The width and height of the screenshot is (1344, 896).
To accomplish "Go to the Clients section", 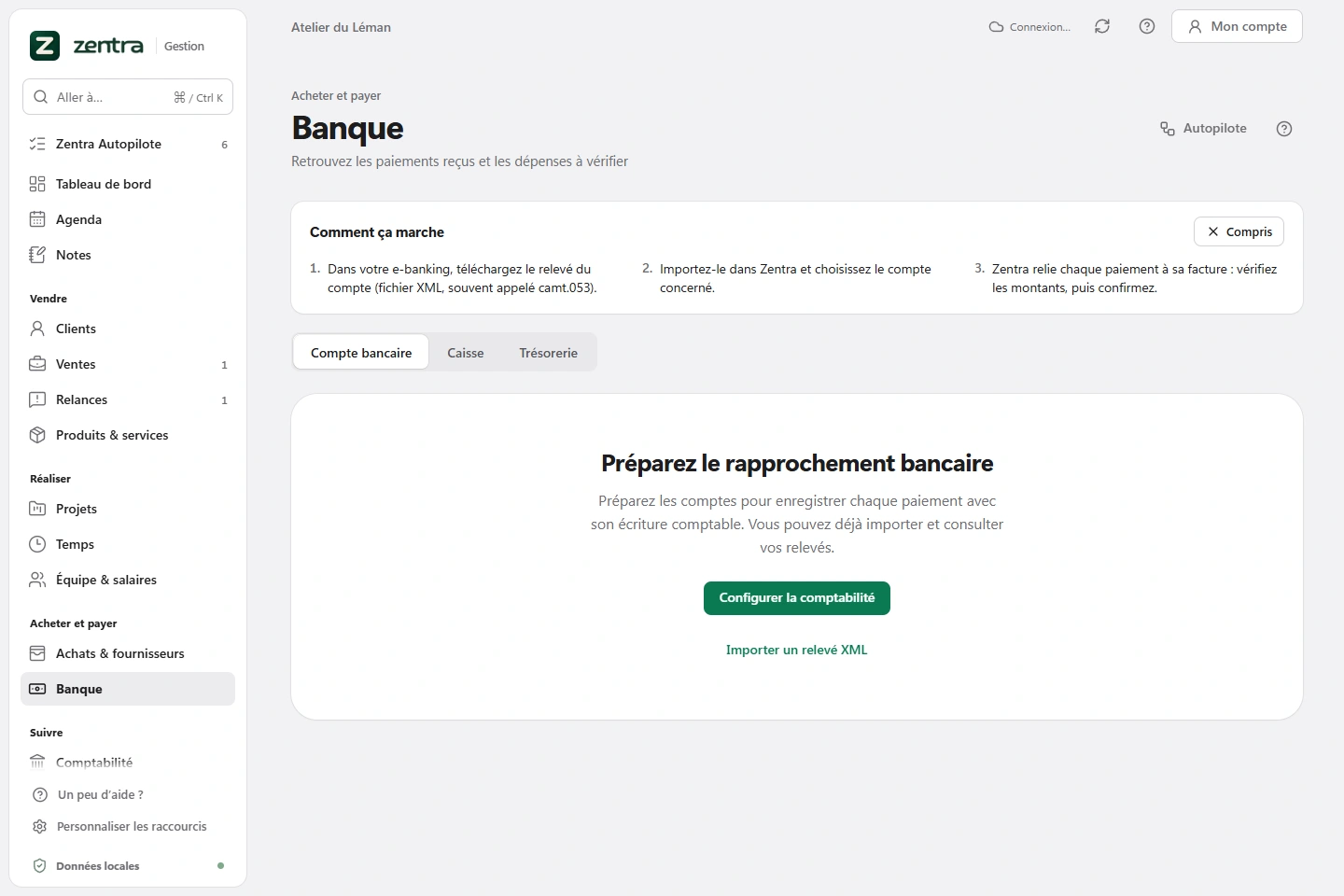I will pos(128,329).
